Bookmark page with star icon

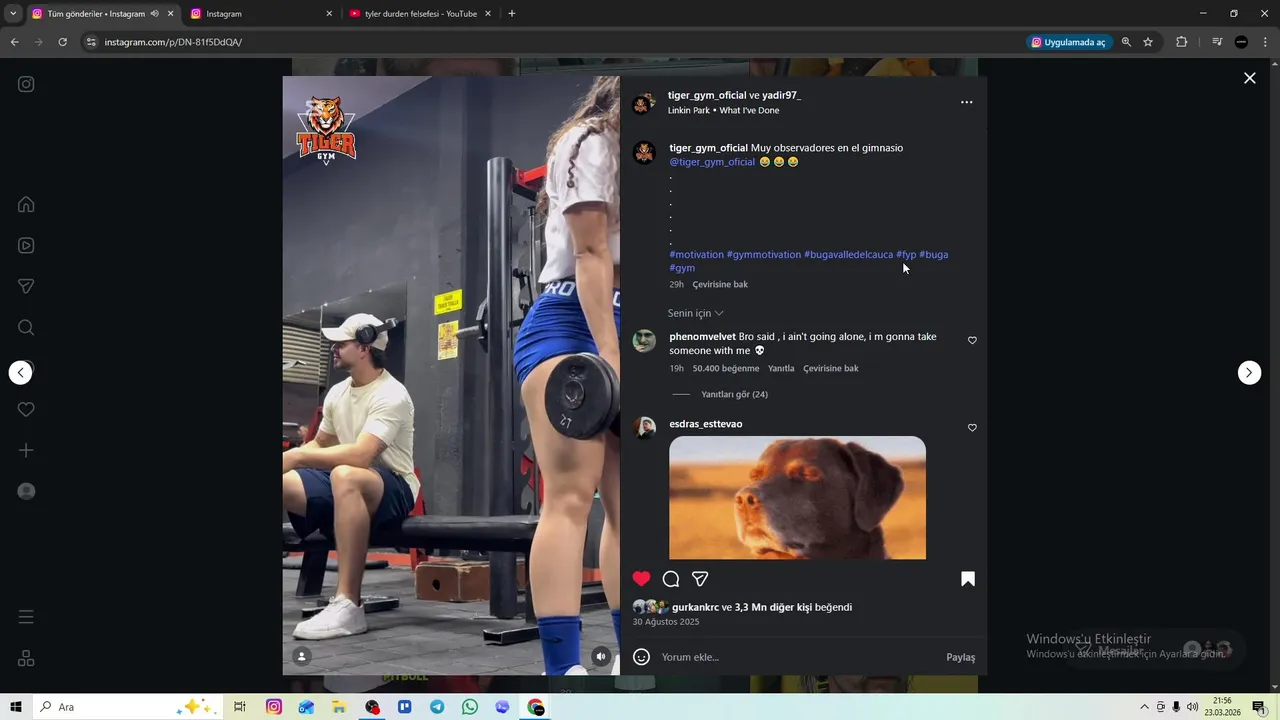(x=1148, y=42)
